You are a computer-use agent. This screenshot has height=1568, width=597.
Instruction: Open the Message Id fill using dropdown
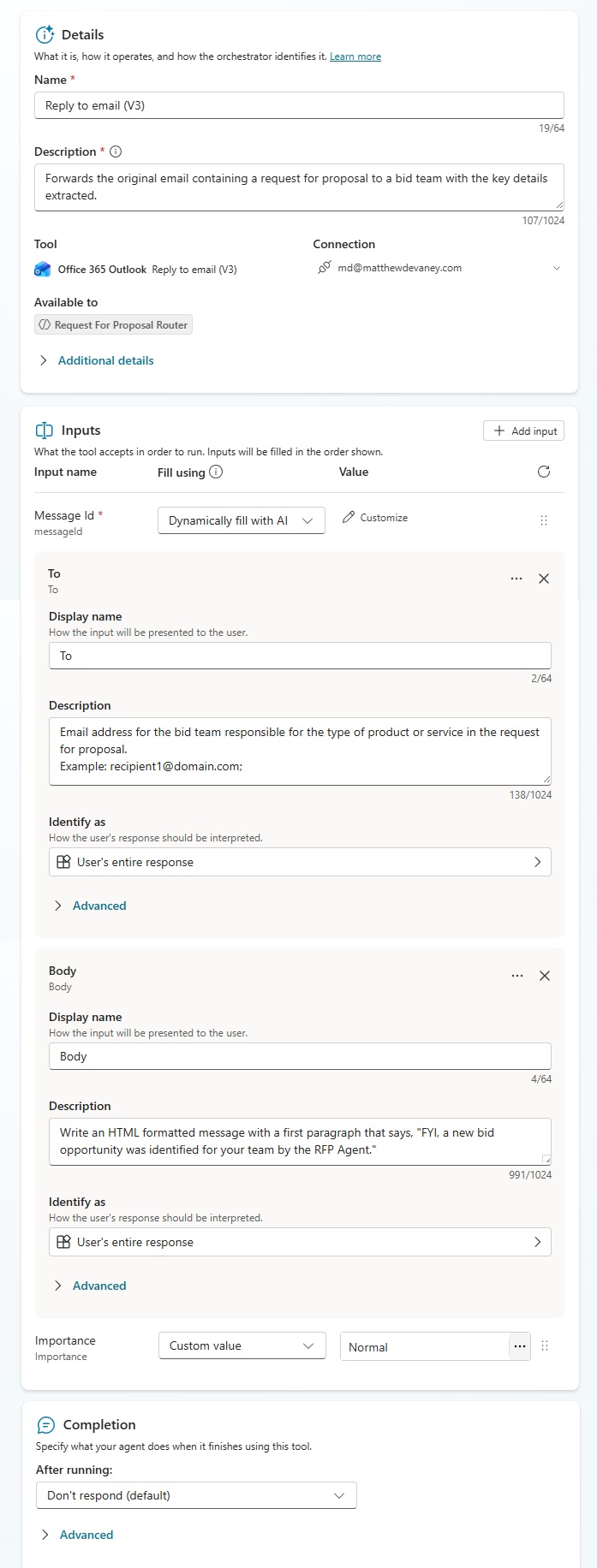(241, 520)
